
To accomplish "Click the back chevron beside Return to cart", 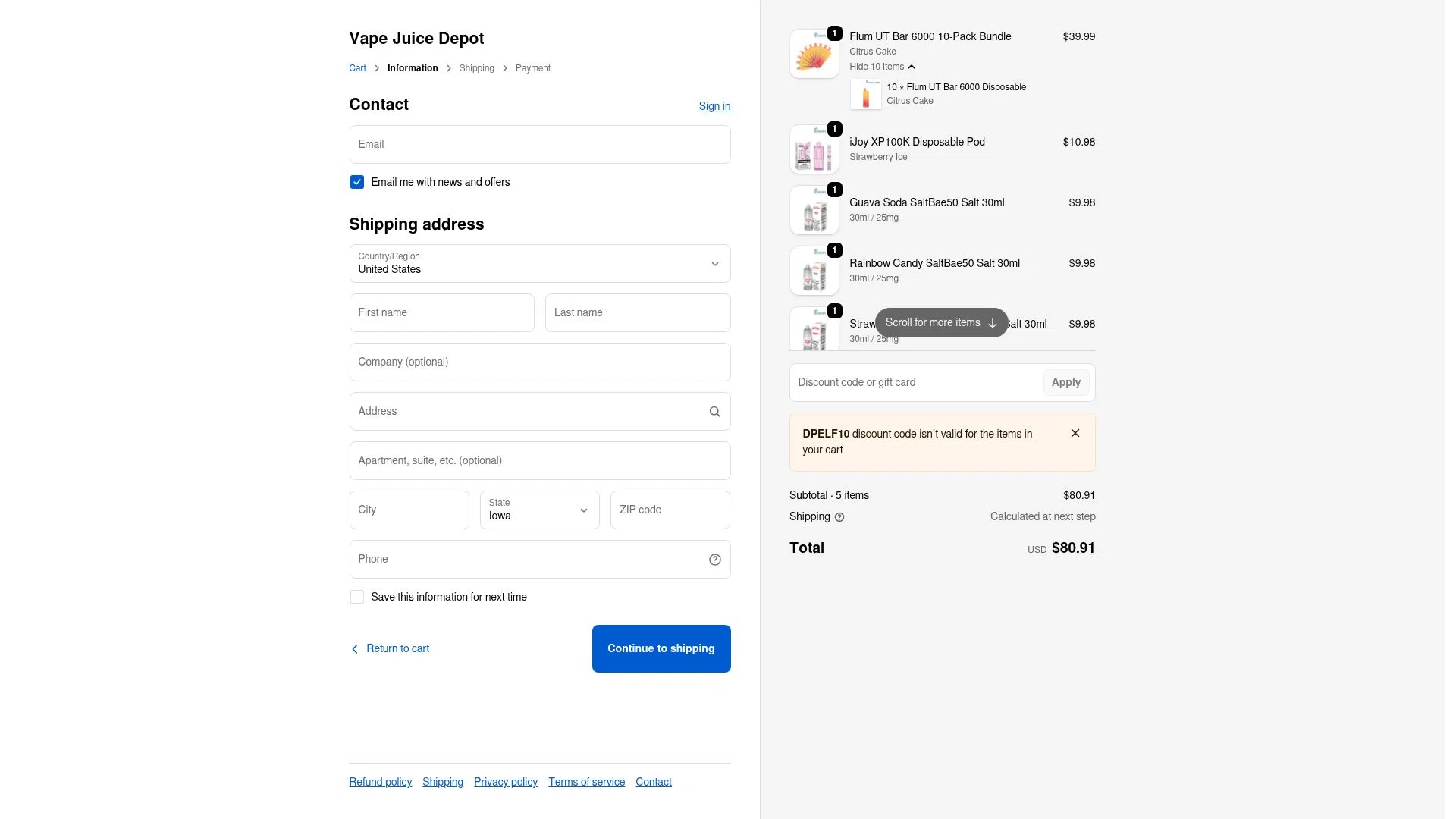I will tap(354, 649).
